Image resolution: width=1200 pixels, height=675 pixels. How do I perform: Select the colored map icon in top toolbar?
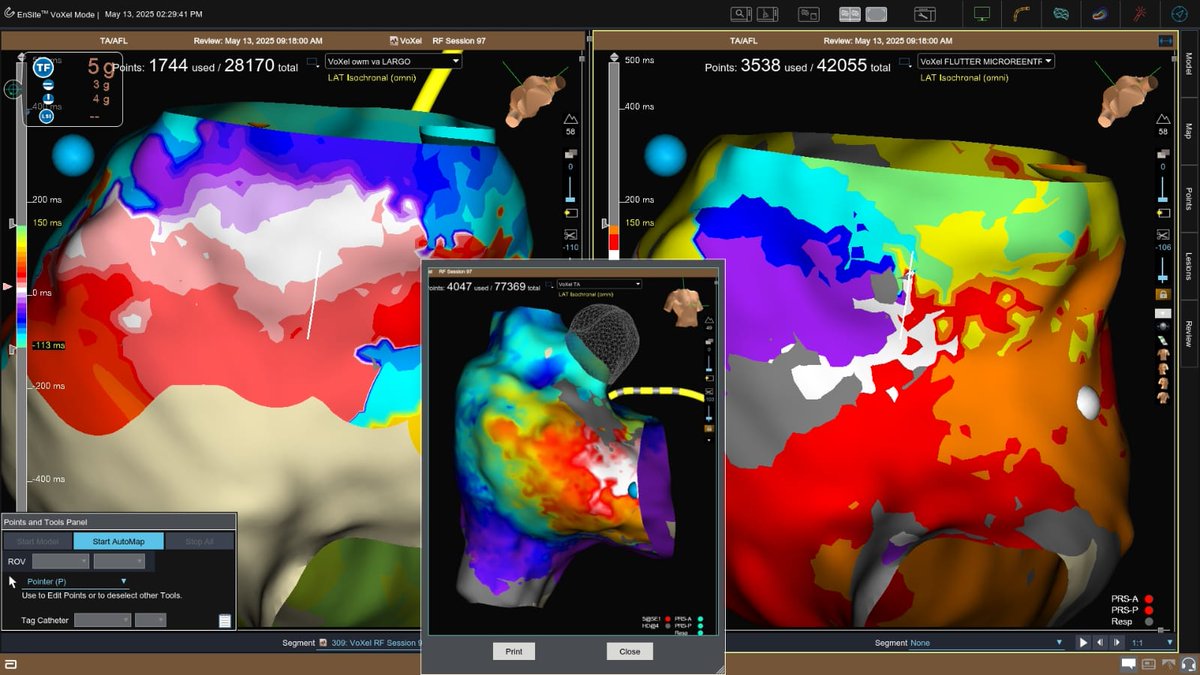click(1100, 14)
